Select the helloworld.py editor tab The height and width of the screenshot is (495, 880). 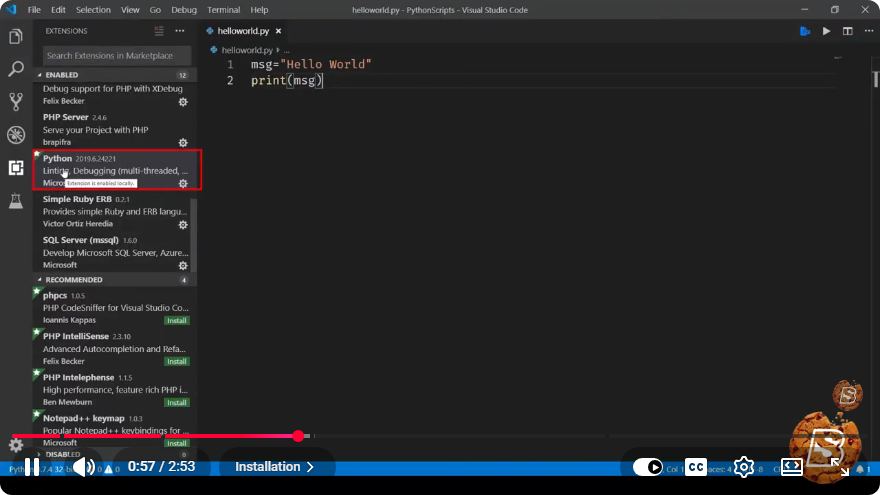(243, 31)
